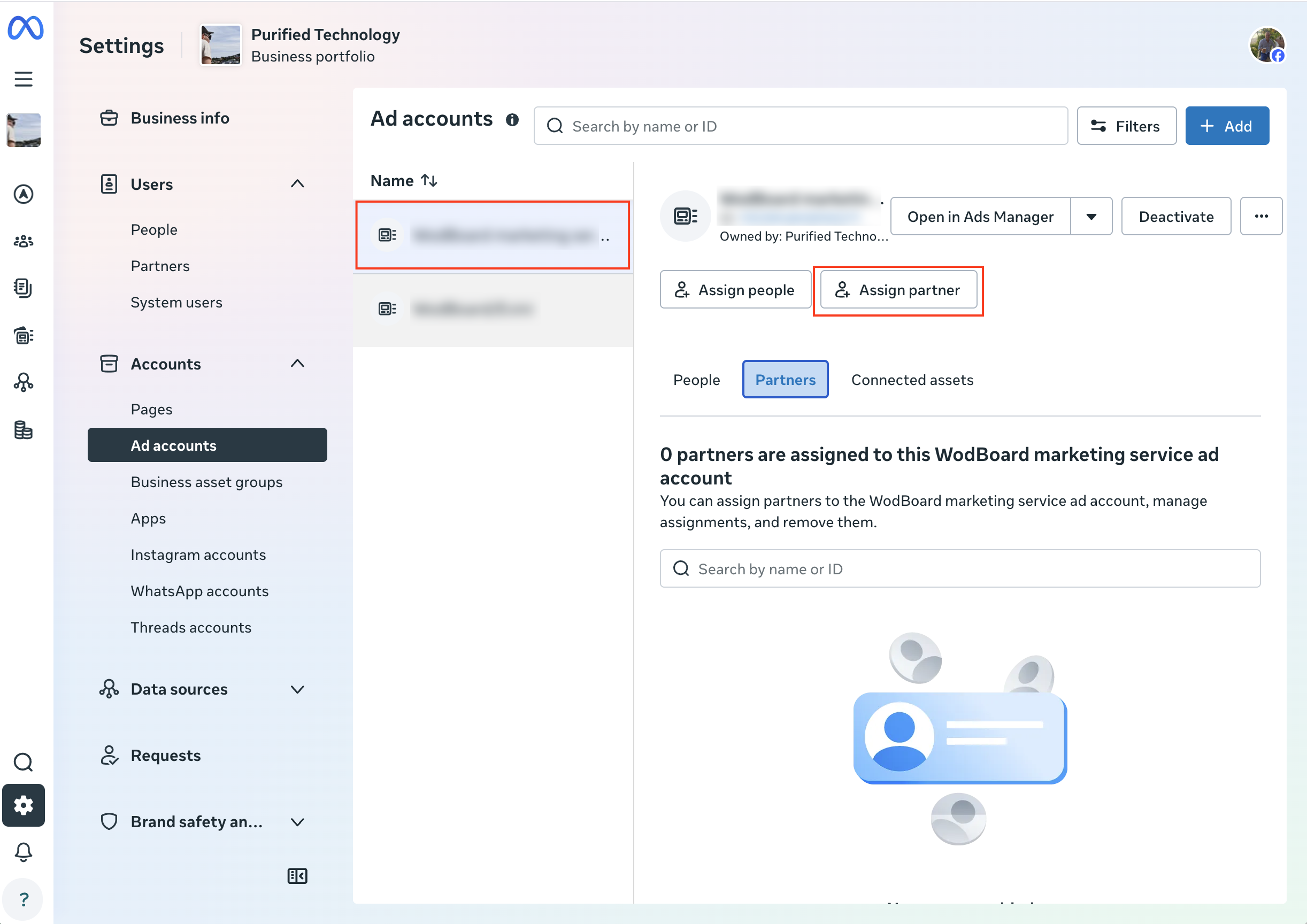Screen dimensions: 1307x924
Task: Open the help question mark
Action: click(24, 899)
